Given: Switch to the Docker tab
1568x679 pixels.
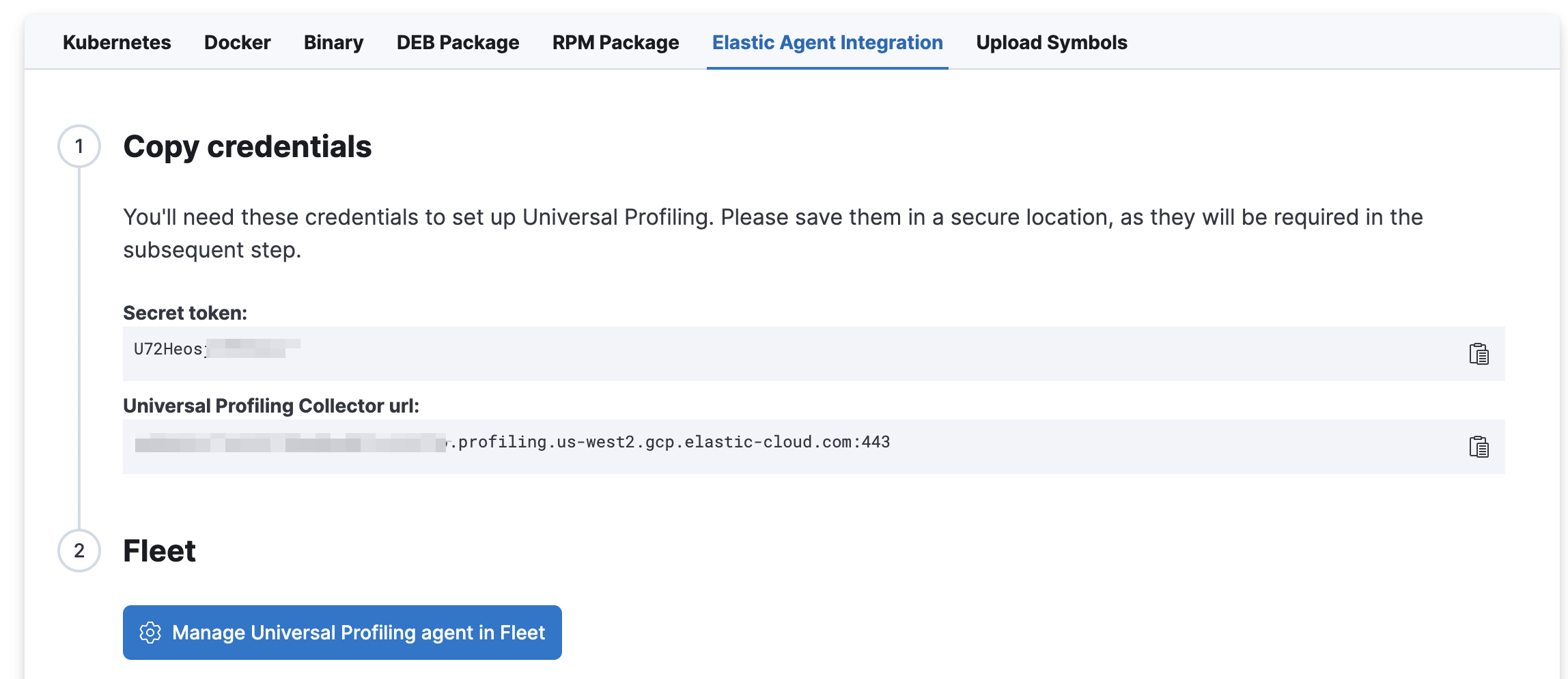Looking at the screenshot, I should tap(237, 42).
